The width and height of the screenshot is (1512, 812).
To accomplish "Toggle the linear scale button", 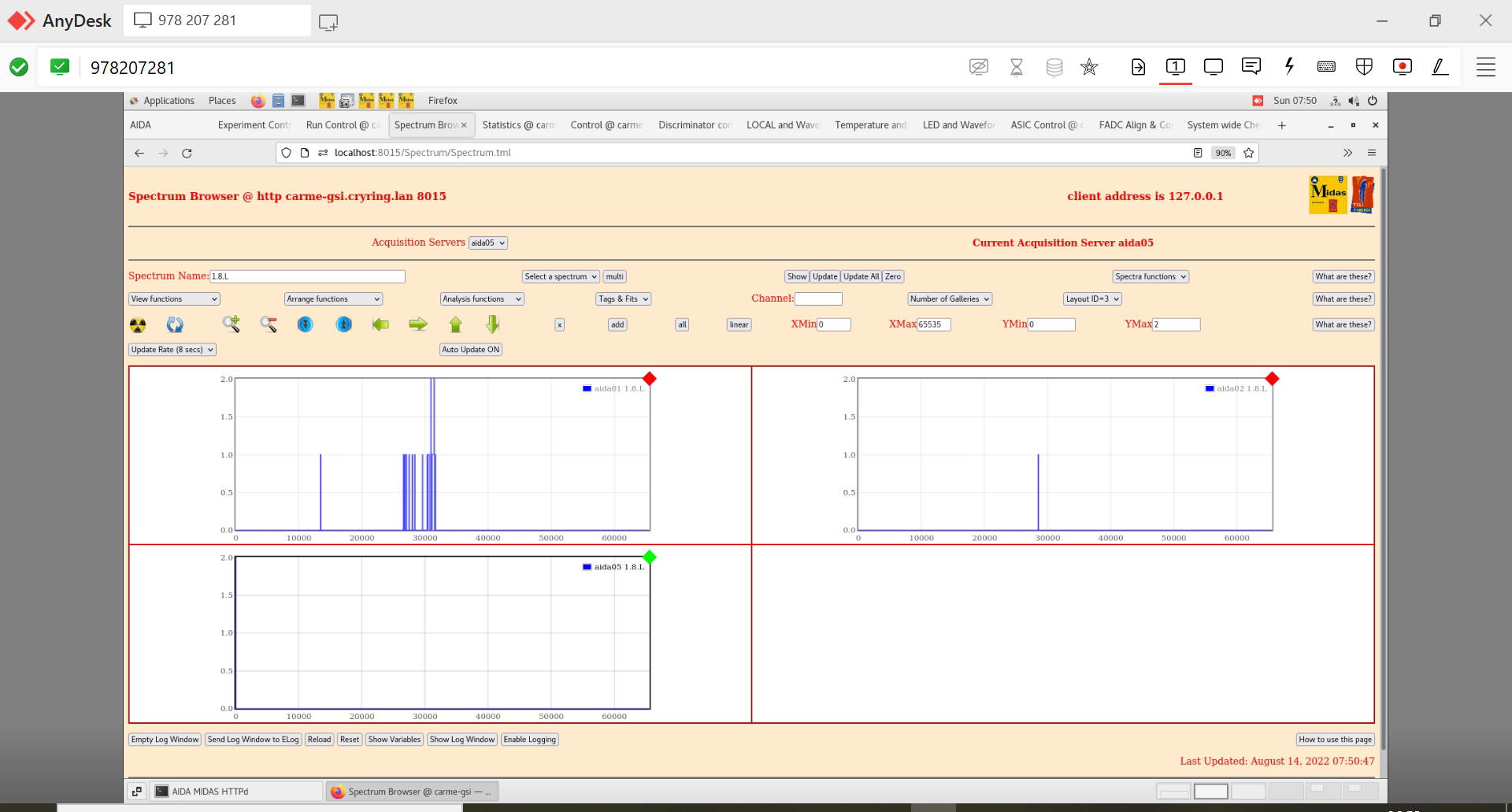I will coord(739,324).
